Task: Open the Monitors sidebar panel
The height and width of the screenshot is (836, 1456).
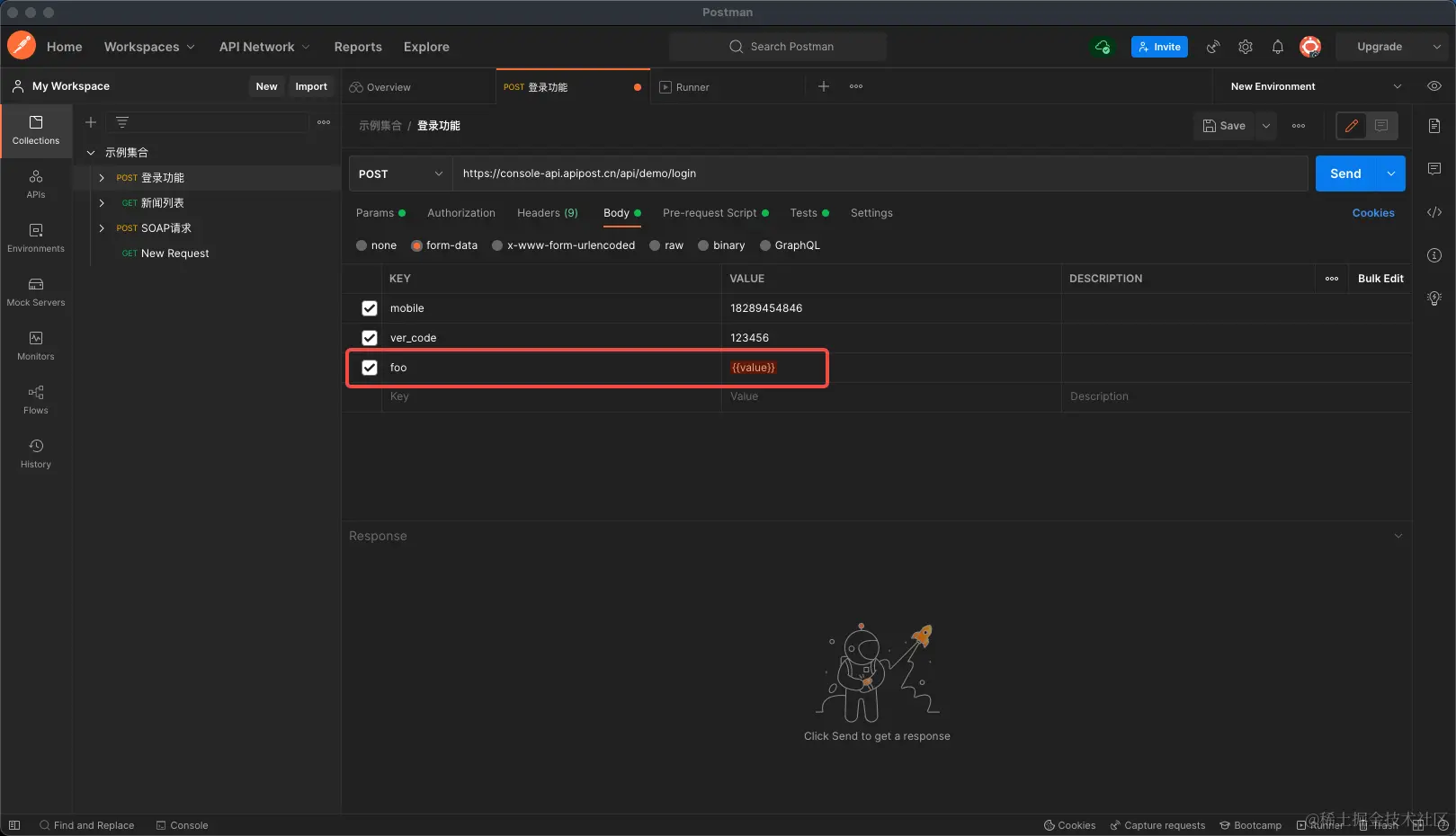Action: tap(36, 346)
